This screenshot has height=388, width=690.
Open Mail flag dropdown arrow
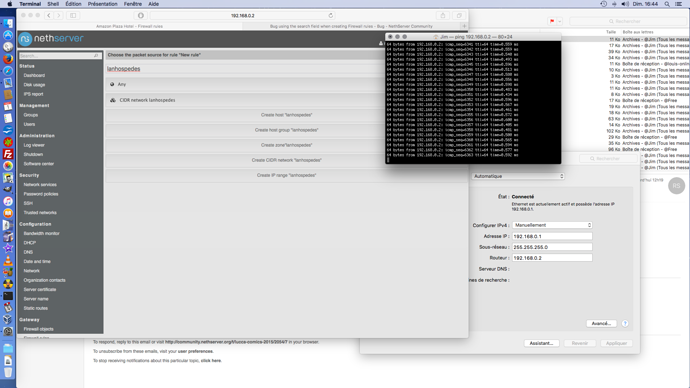559,21
